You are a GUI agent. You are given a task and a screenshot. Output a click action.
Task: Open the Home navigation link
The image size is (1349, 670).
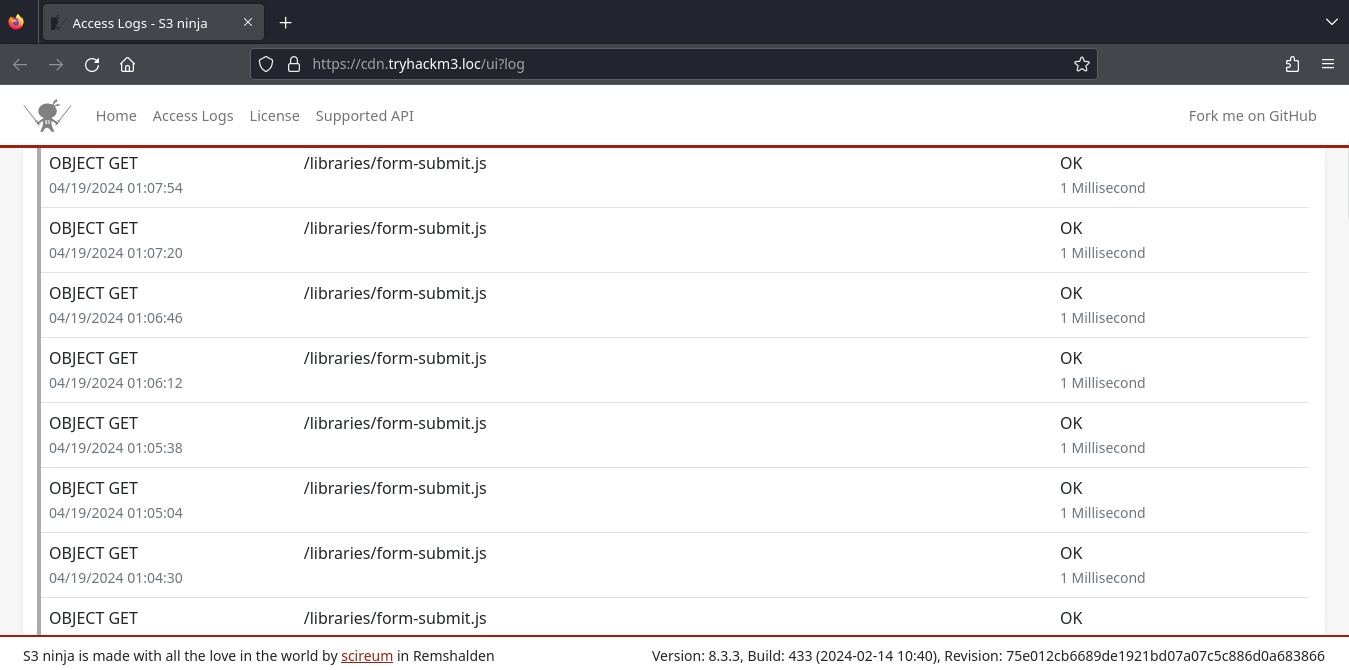coord(116,116)
